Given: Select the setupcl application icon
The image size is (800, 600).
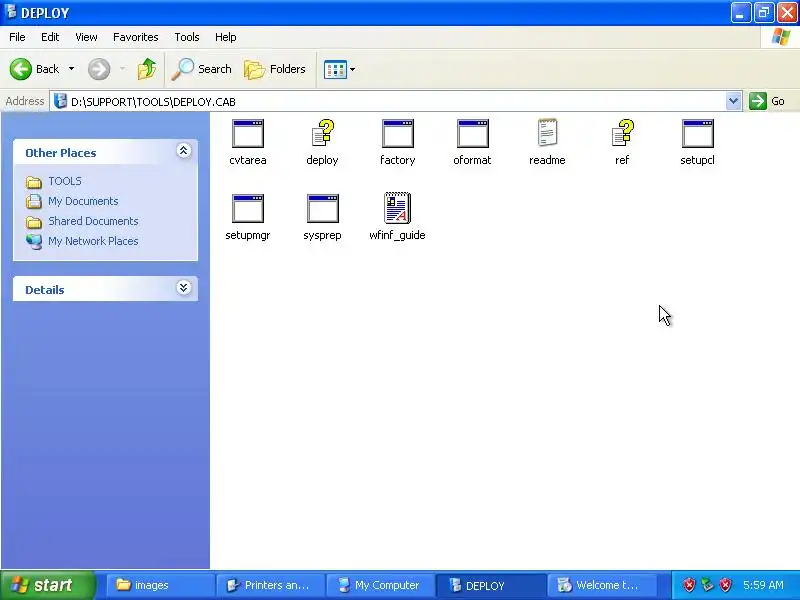Looking at the screenshot, I should (697, 134).
